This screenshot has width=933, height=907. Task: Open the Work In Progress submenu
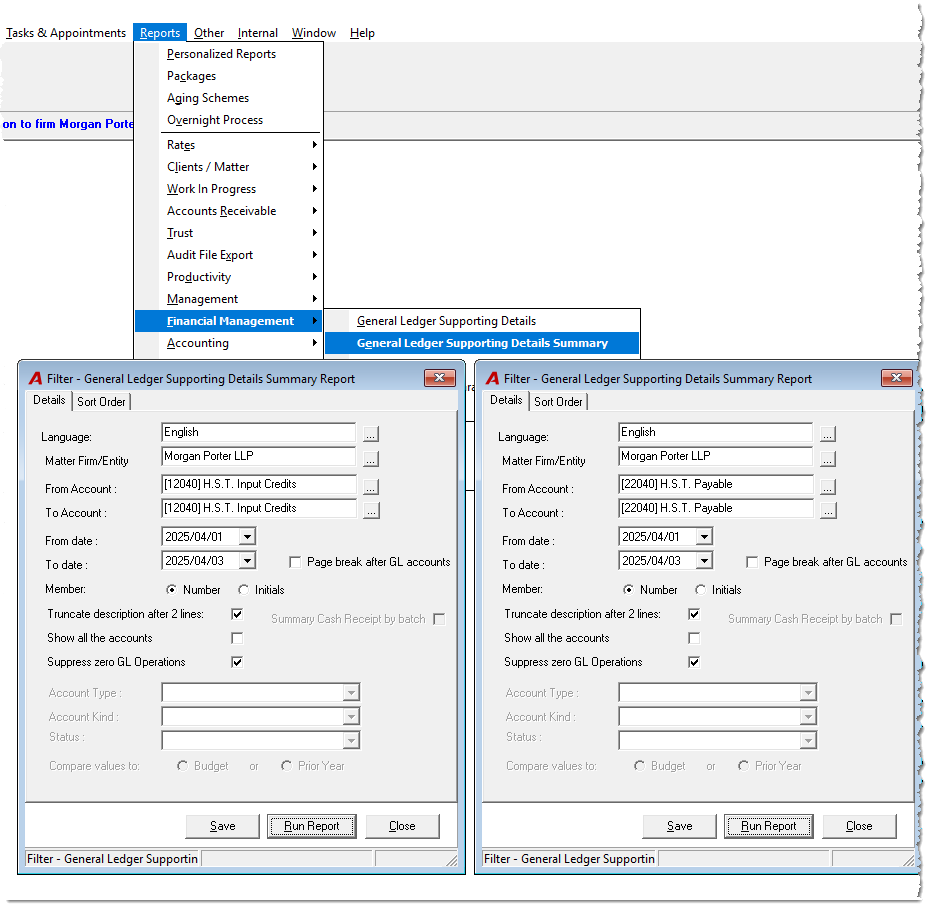pyautogui.click(x=229, y=189)
